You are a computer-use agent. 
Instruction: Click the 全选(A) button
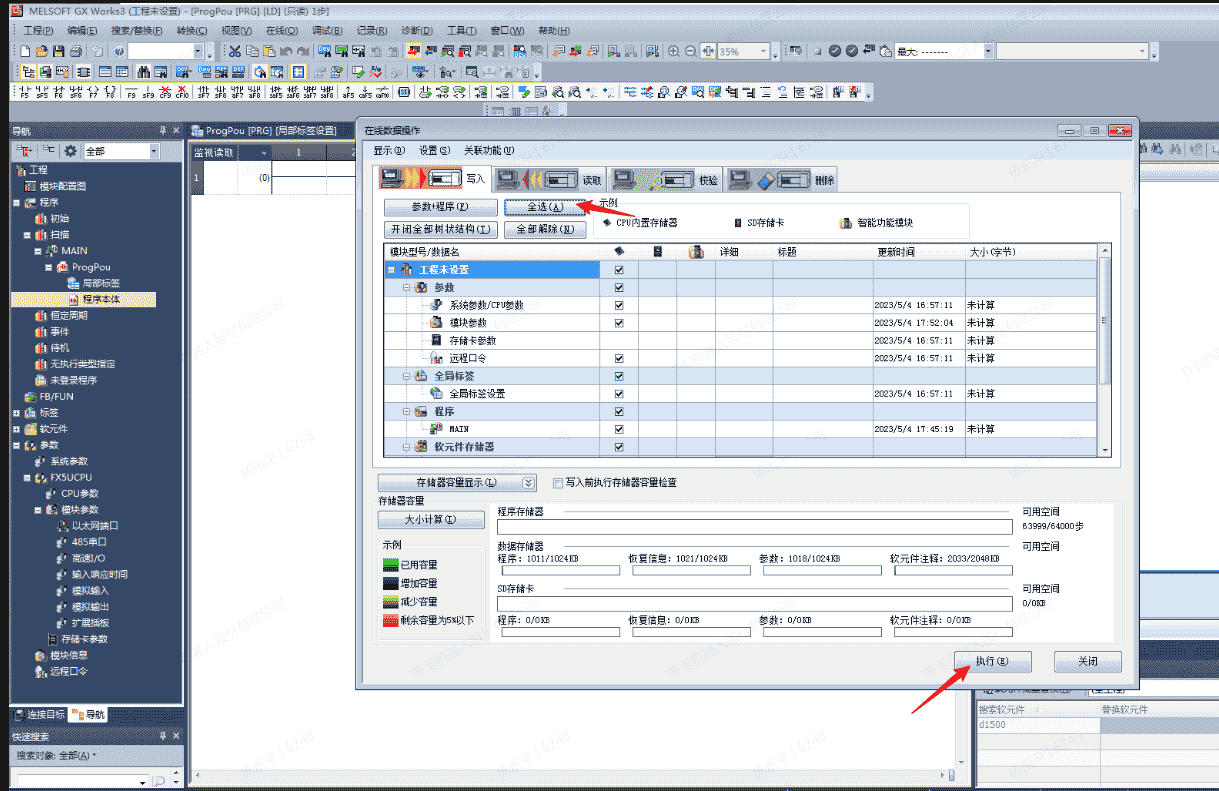click(x=545, y=207)
